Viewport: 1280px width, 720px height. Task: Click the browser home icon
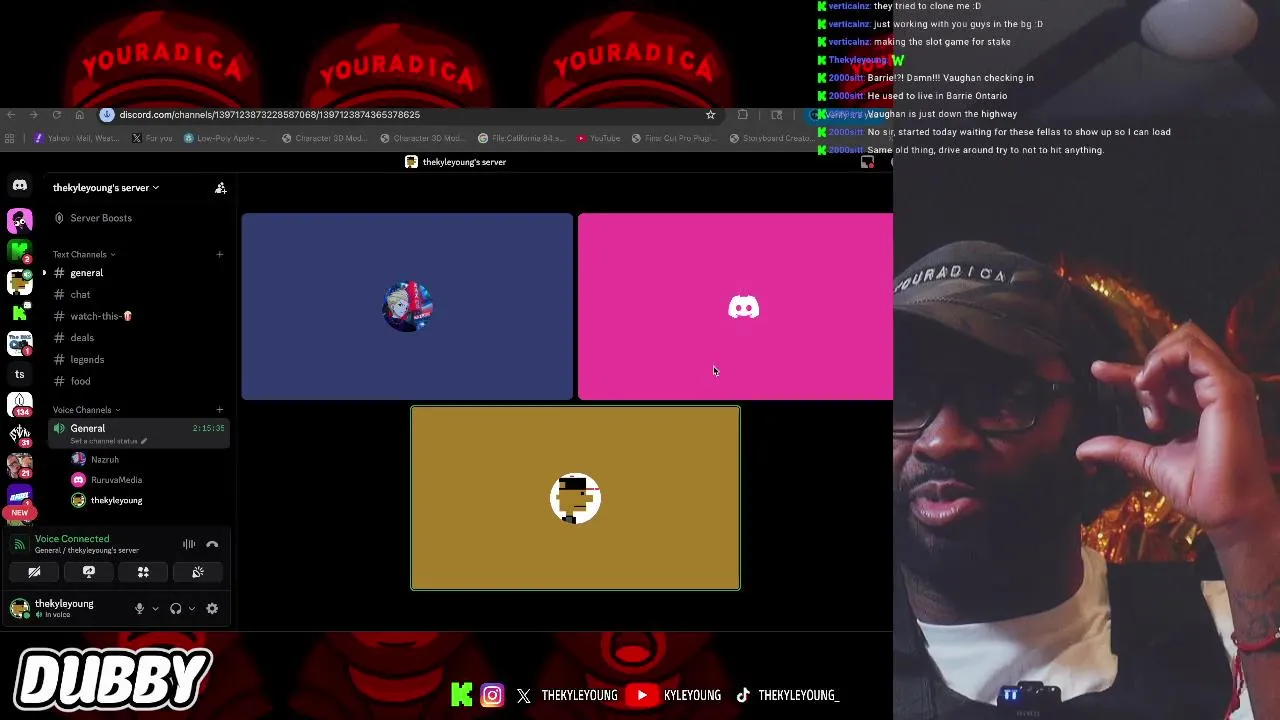tap(81, 115)
